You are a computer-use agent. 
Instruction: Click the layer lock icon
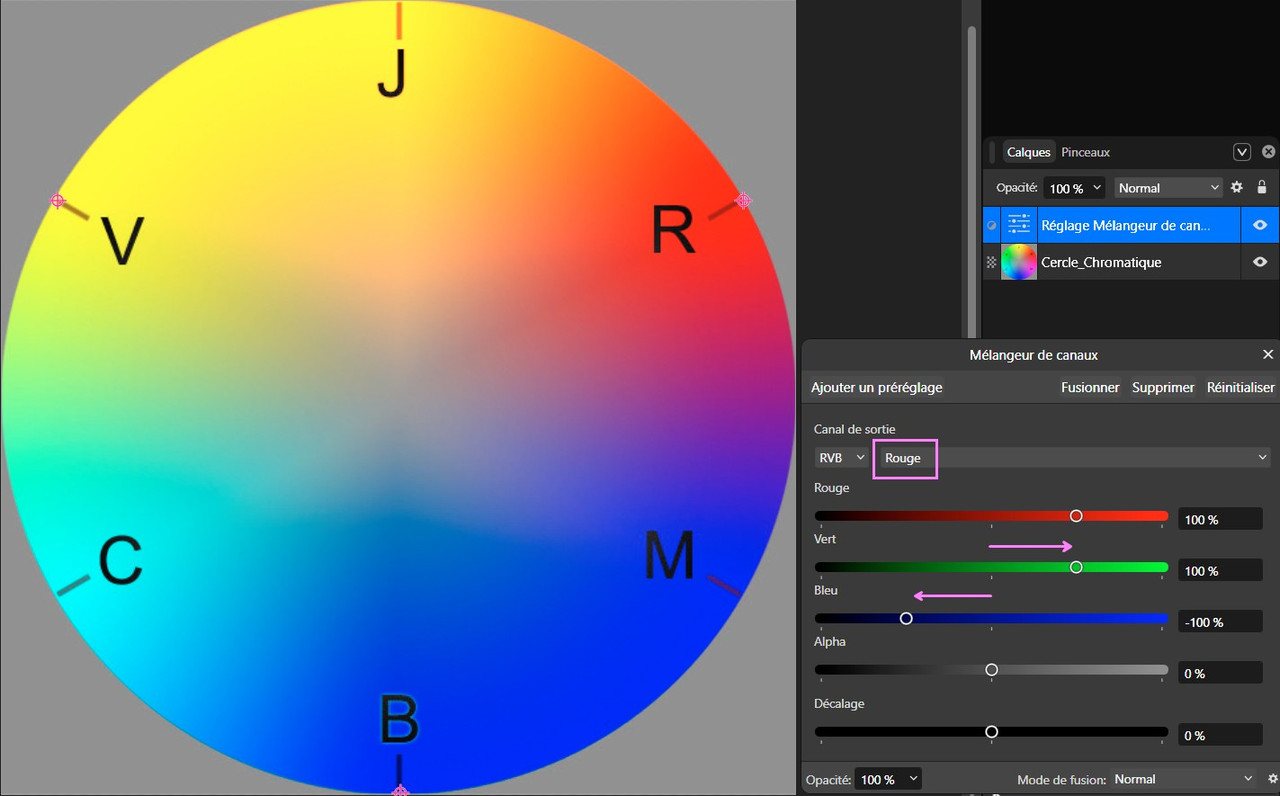tap(1262, 187)
